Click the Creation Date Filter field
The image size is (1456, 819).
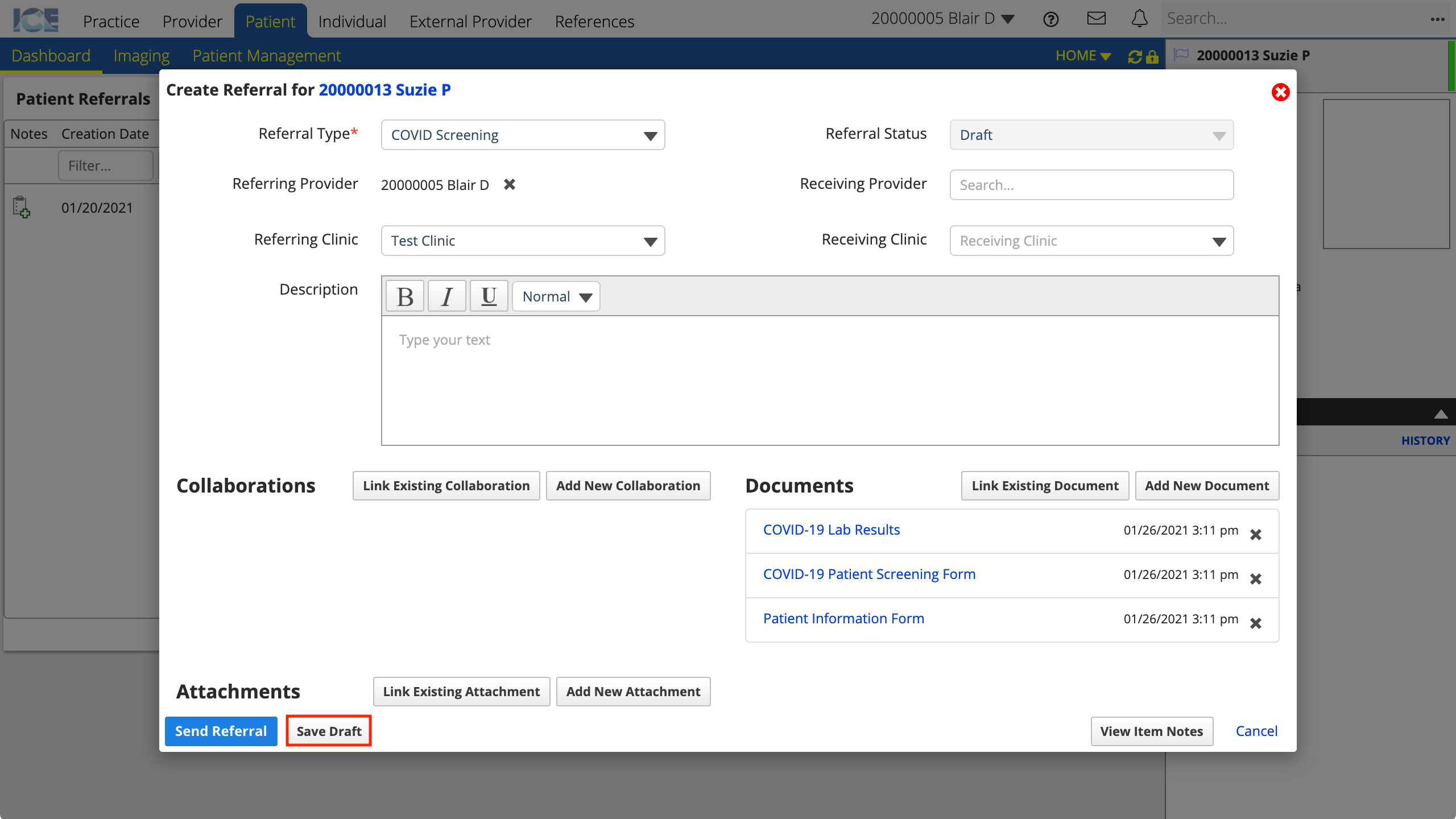pos(106,166)
